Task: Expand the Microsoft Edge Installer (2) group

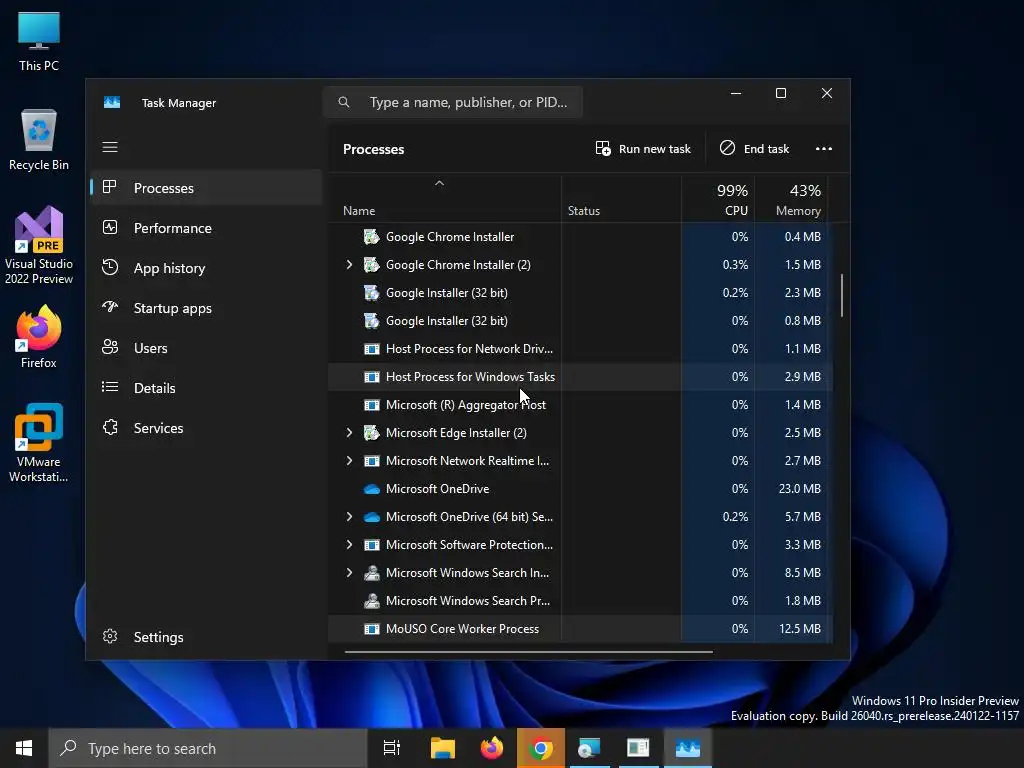Action: pyautogui.click(x=349, y=432)
